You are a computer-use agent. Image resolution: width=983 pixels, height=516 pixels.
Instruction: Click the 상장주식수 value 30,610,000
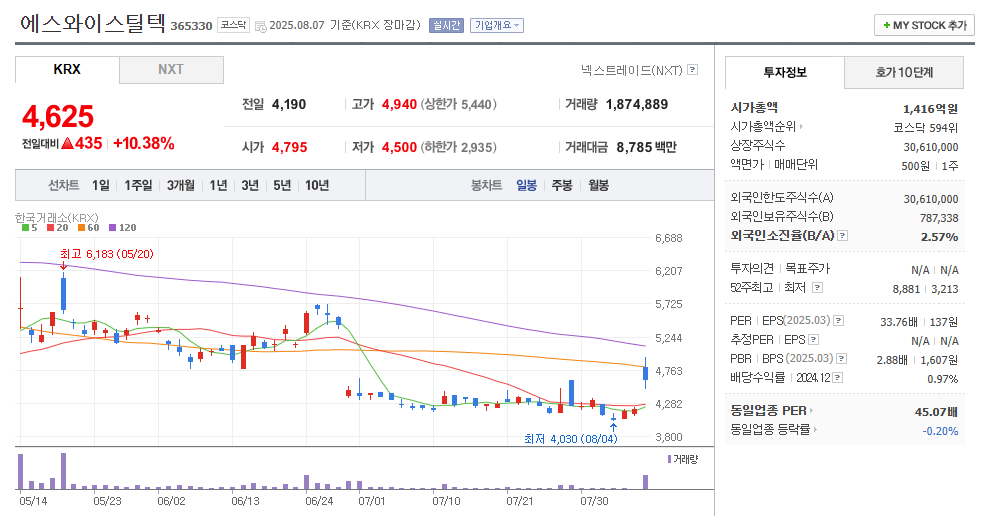click(931, 147)
